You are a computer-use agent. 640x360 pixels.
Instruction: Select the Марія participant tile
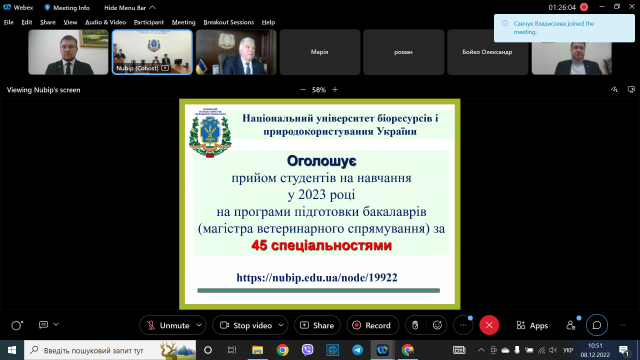tap(320, 52)
